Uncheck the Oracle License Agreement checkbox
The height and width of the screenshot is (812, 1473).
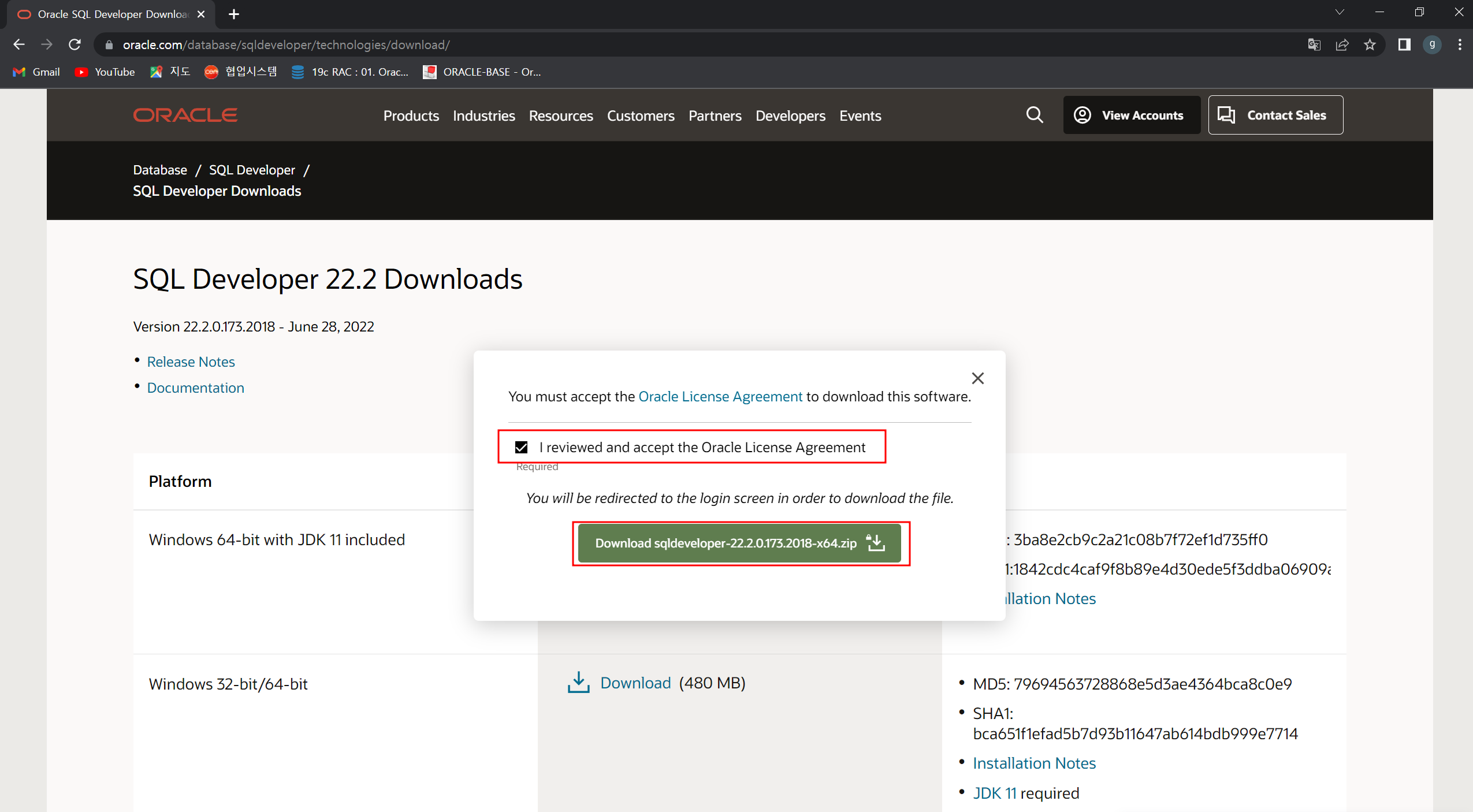[521, 447]
